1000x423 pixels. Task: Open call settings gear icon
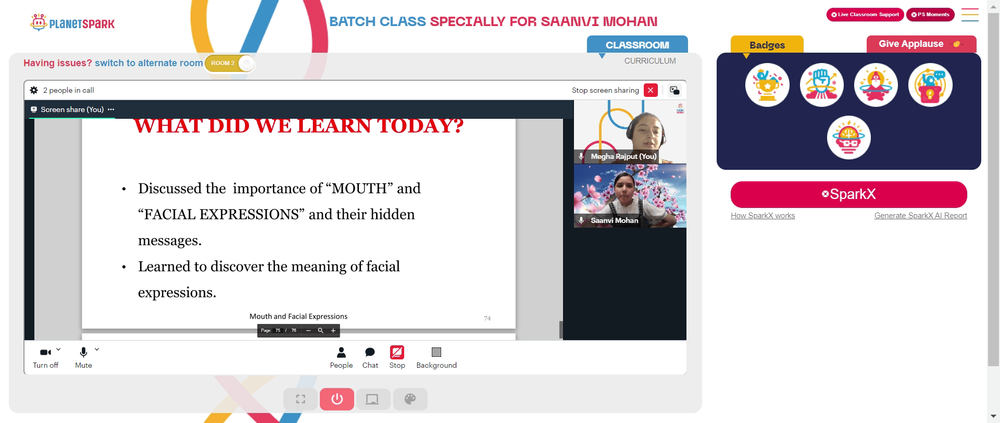pyautogui.click(x=34, y=90)
